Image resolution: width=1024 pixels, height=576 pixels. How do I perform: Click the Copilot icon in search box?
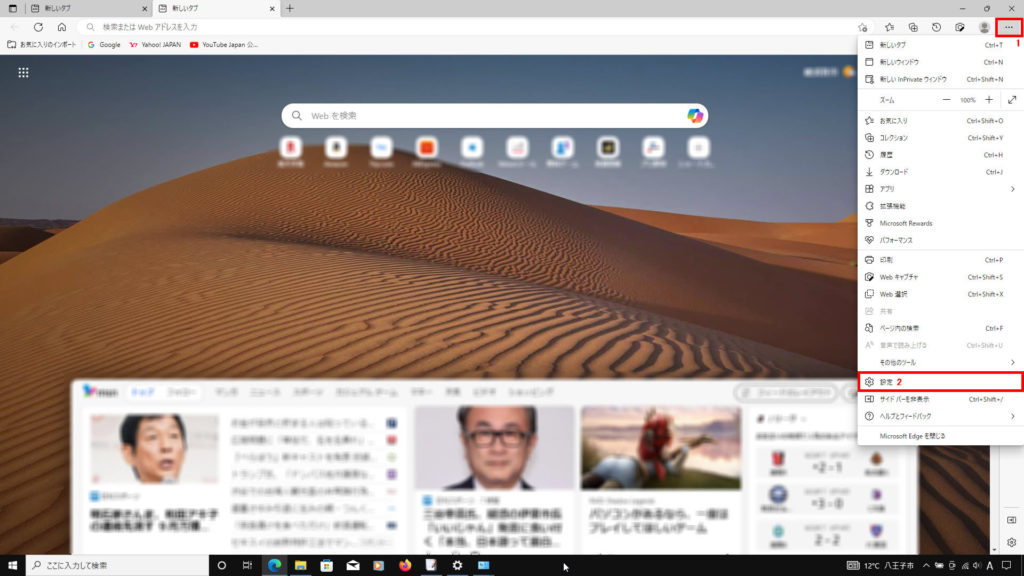click(695, 116)
